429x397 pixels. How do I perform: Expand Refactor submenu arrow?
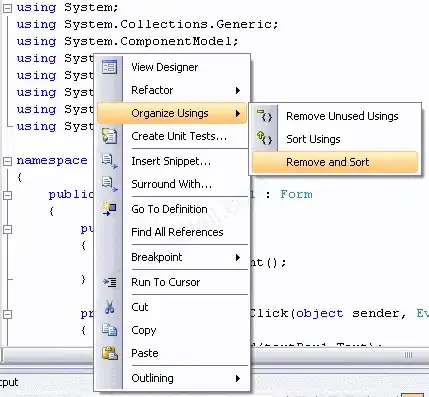(238, 90)
